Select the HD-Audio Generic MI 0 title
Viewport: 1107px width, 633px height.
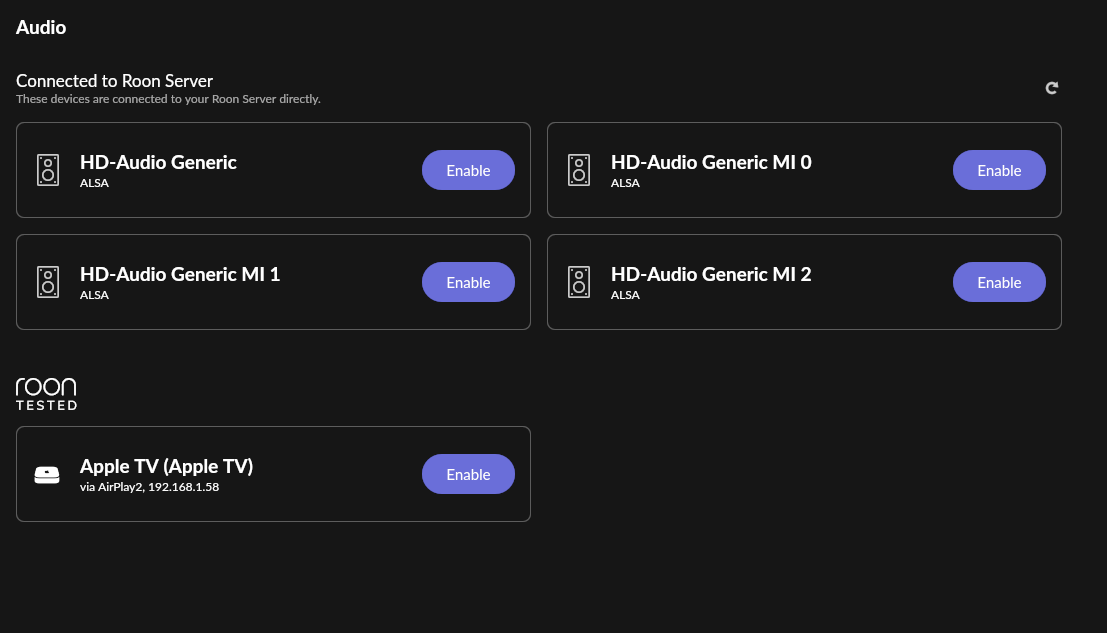[x=711, y=162]
